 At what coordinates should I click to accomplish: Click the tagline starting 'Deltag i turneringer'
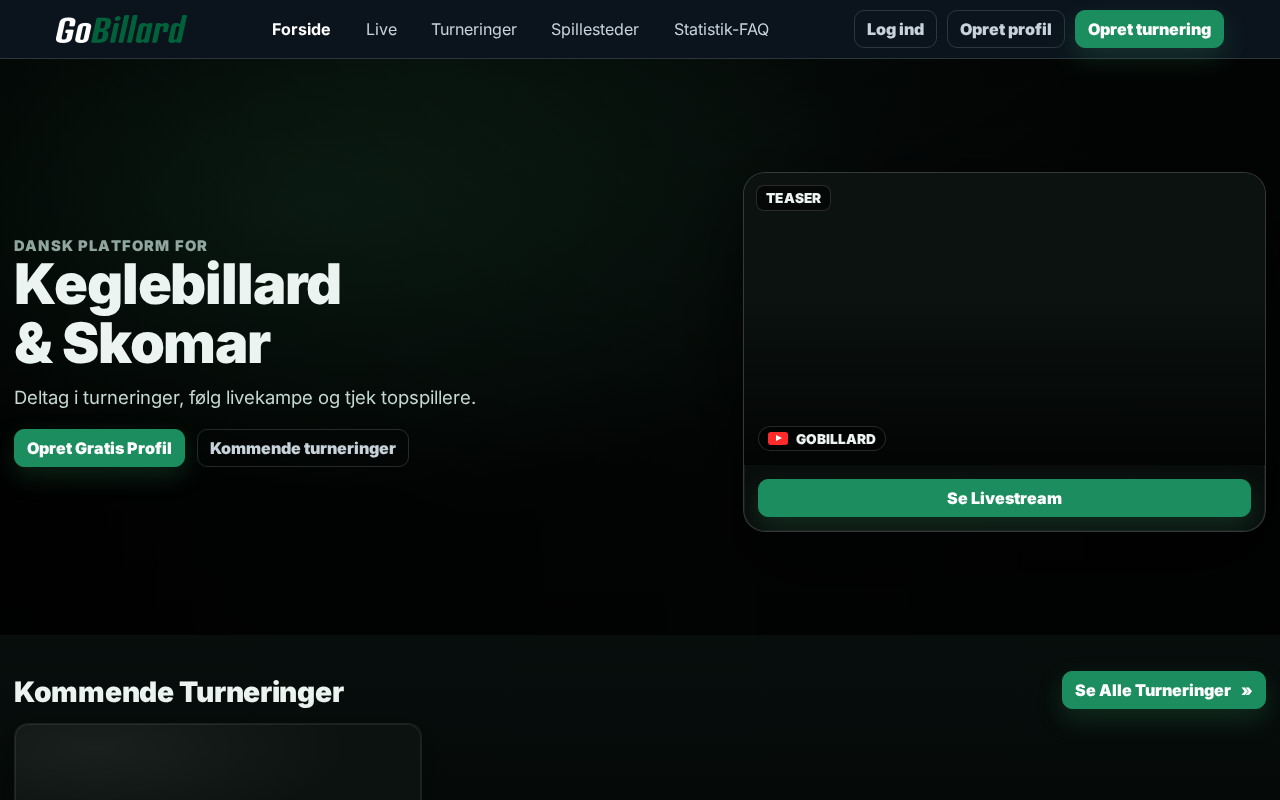click(x=245, y=398)
